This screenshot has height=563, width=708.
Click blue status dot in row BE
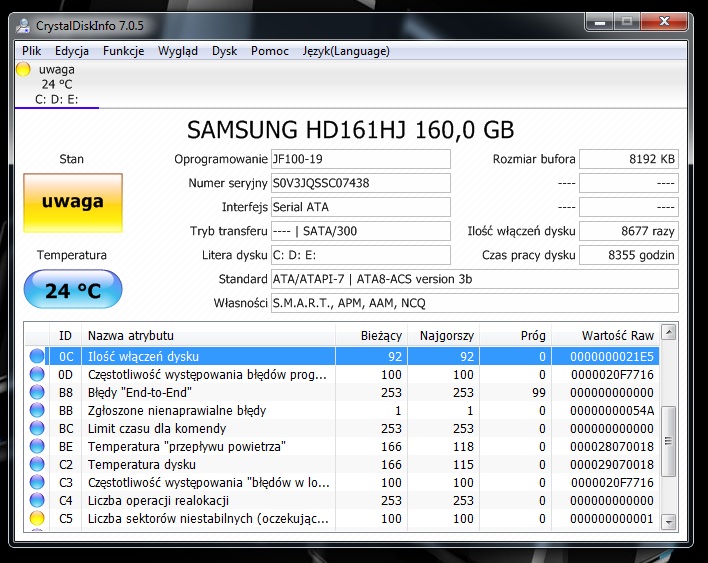[37, 447]
